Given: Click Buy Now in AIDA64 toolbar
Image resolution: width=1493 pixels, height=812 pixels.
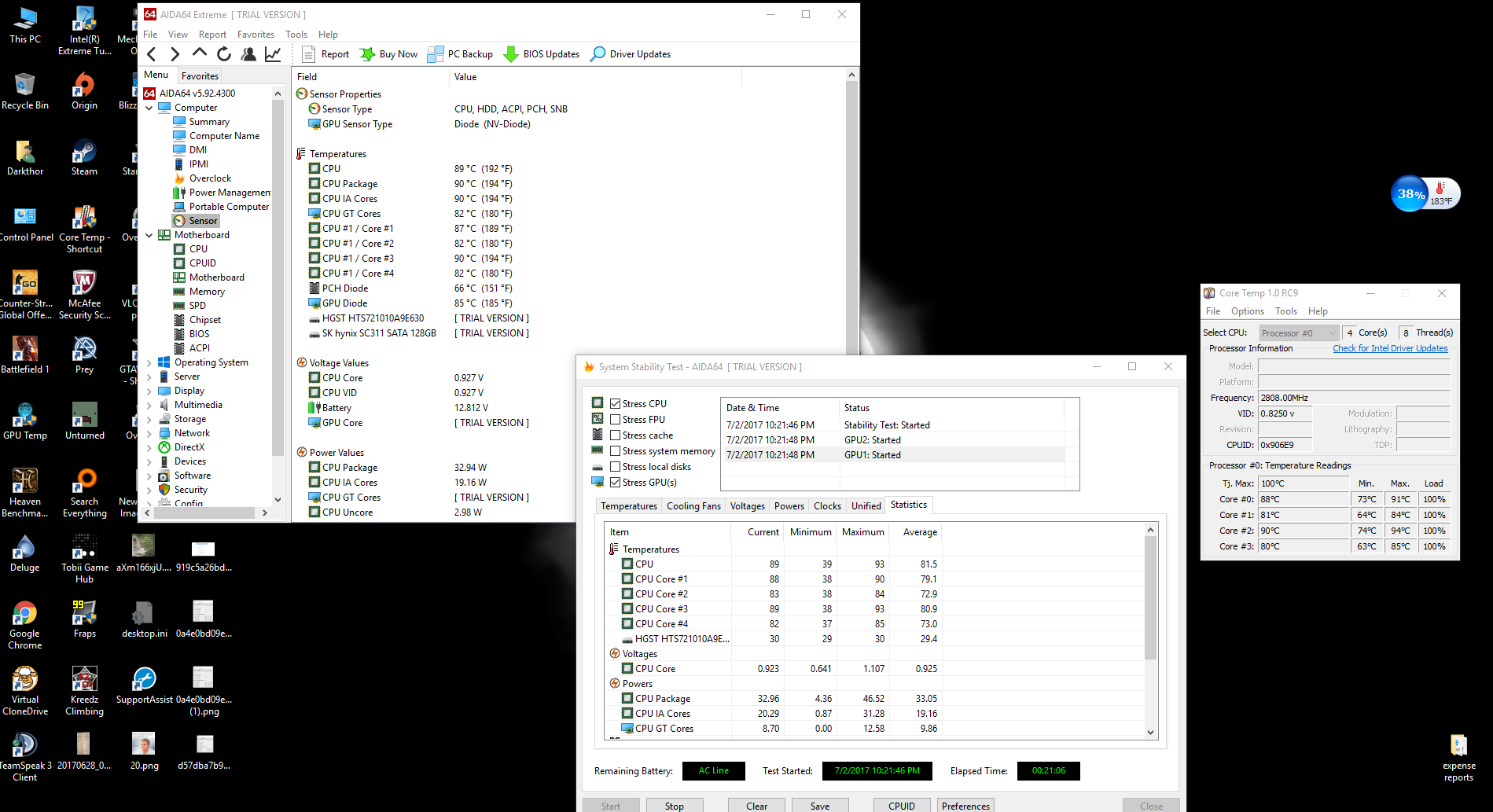Looking at the screenshot, I should click(x=388, y=54).
